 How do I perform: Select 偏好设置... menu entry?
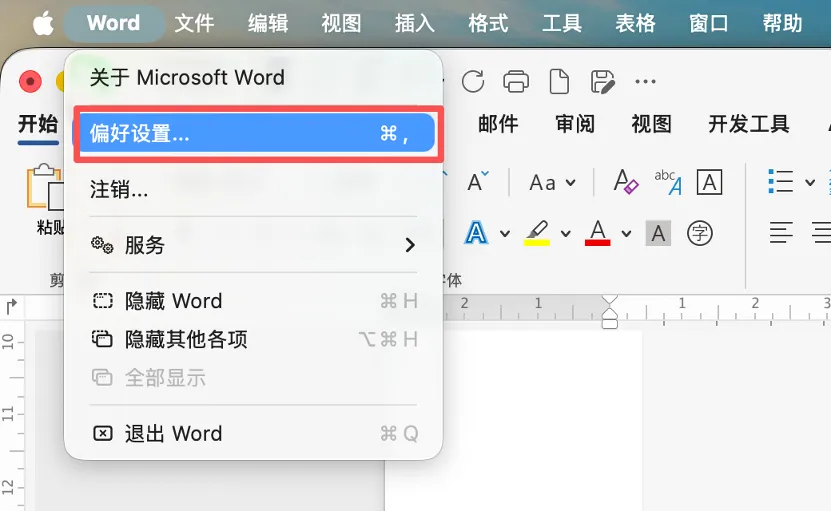coord(254,133)
